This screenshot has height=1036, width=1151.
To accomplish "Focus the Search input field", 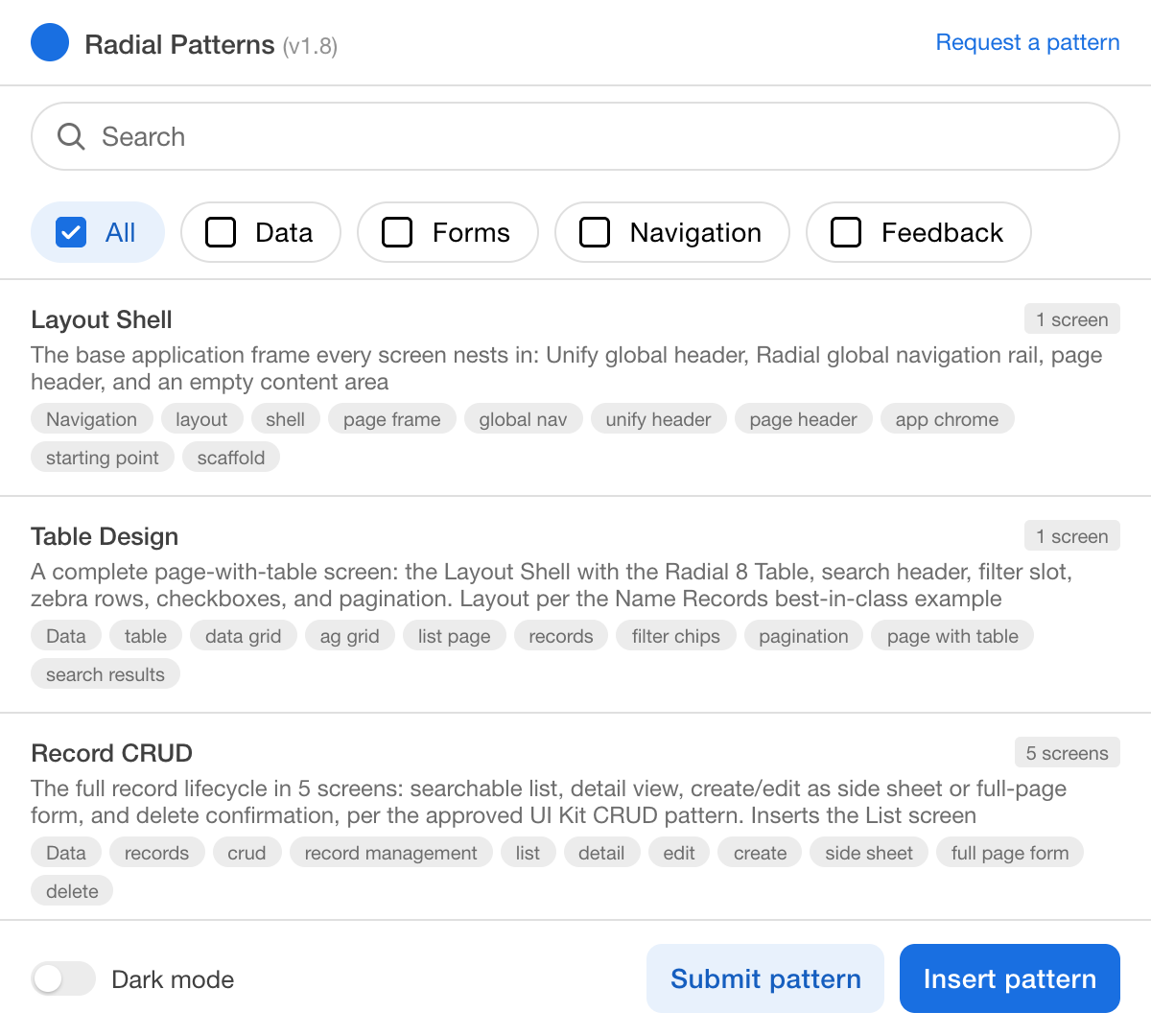I will coord(575,136).
